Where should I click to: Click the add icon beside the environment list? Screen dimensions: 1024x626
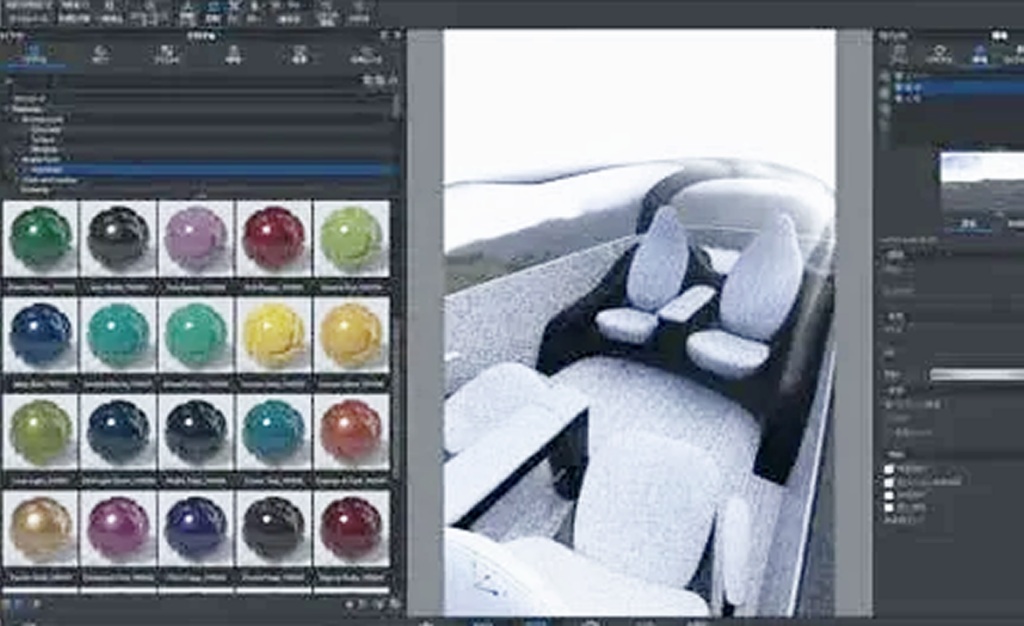click(884, 77)
